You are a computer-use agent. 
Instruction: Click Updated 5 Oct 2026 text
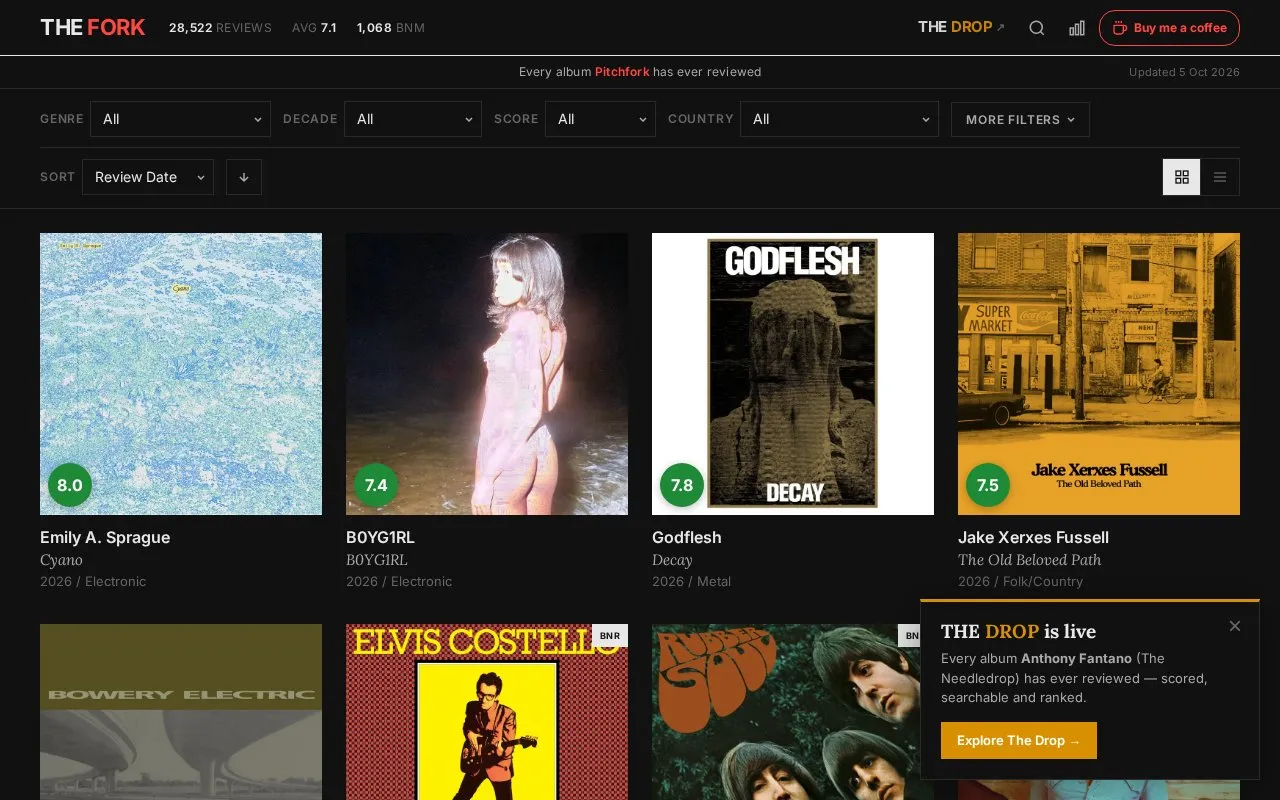pyautogui.click(x=1184, y=72)
